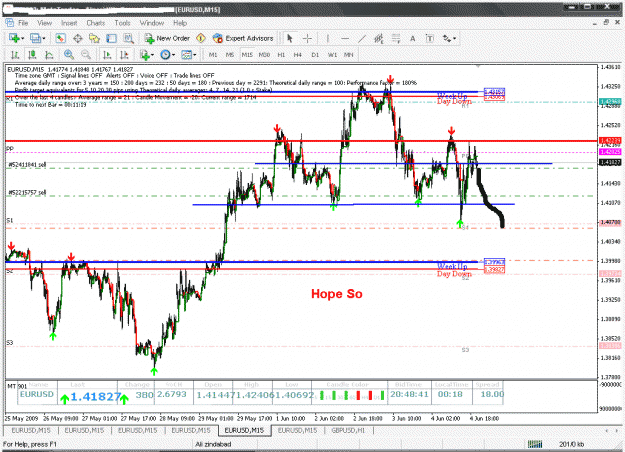The width and height of the screenshot is (625, 452).
Task: Open the File menu
Action: [x=23, y=23]
